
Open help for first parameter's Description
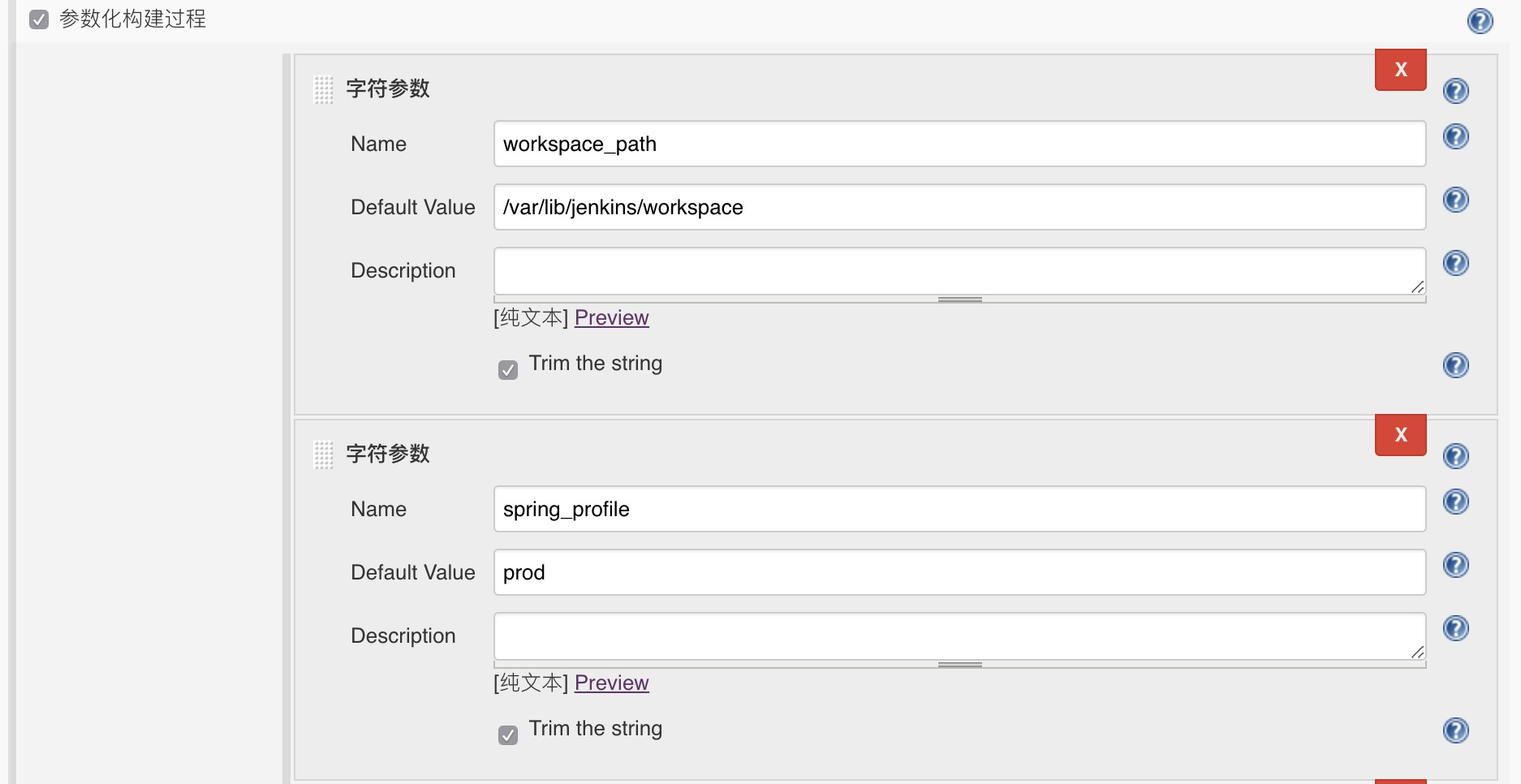tap(1455, 263)
